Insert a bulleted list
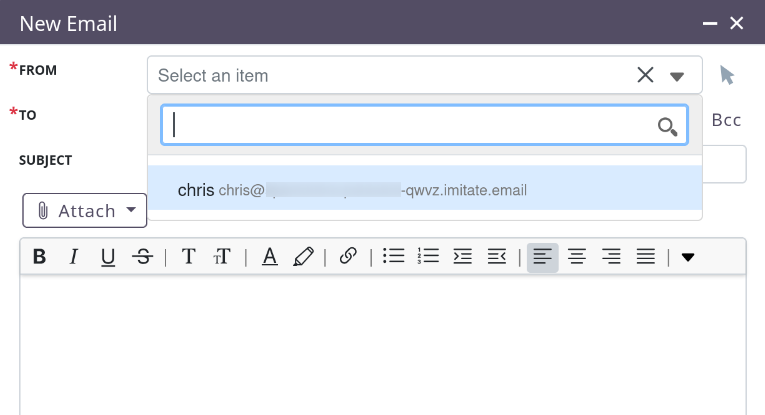This screenshot has height=415, width=765. click(394, 257)
